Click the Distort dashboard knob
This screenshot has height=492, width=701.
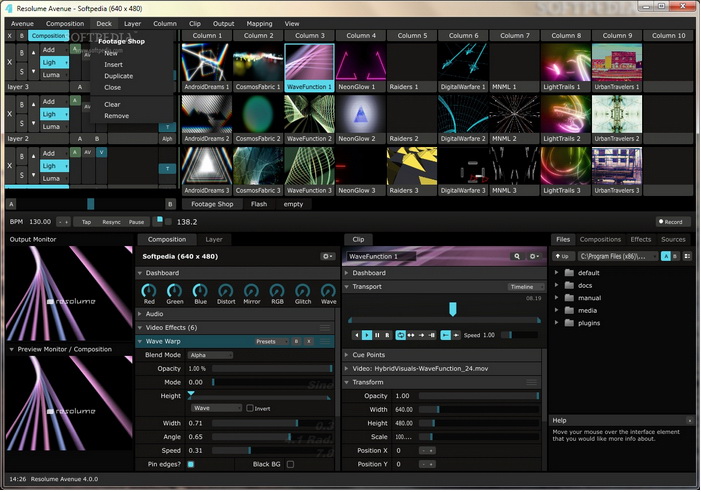click(x=226, y=291)
